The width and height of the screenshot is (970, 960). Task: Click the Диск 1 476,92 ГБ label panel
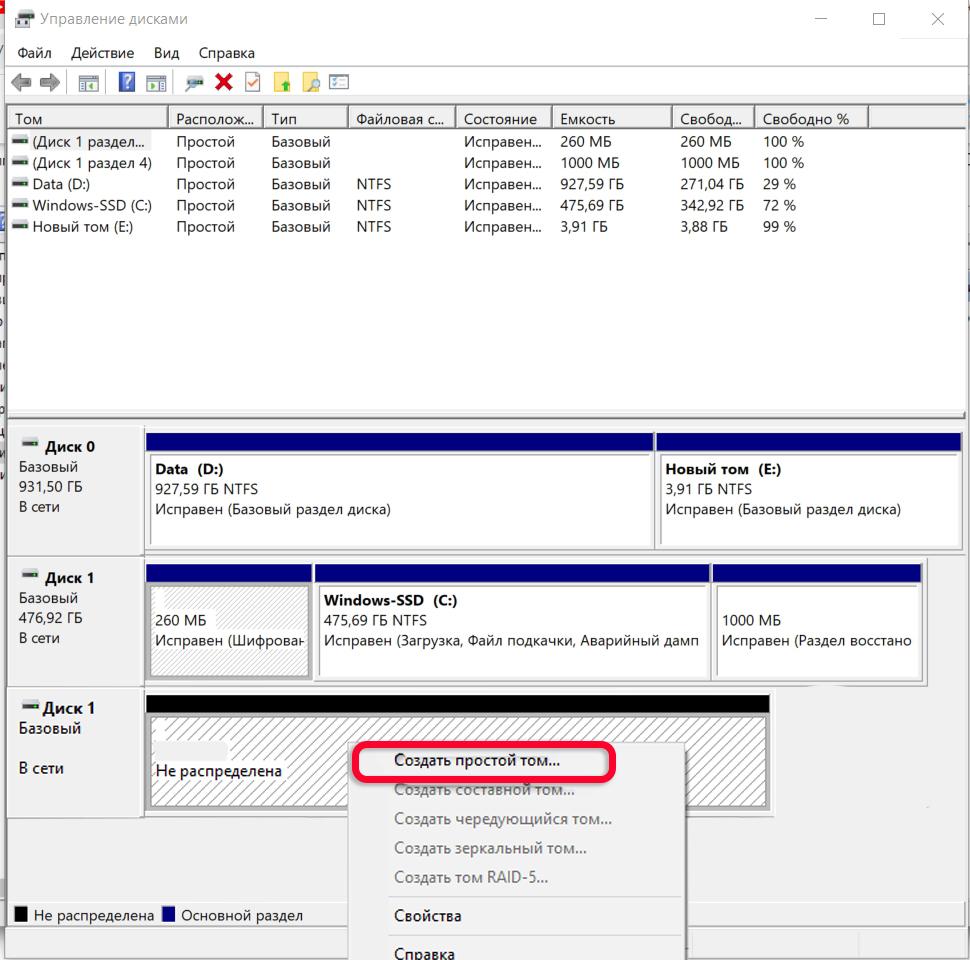[75, 622]
